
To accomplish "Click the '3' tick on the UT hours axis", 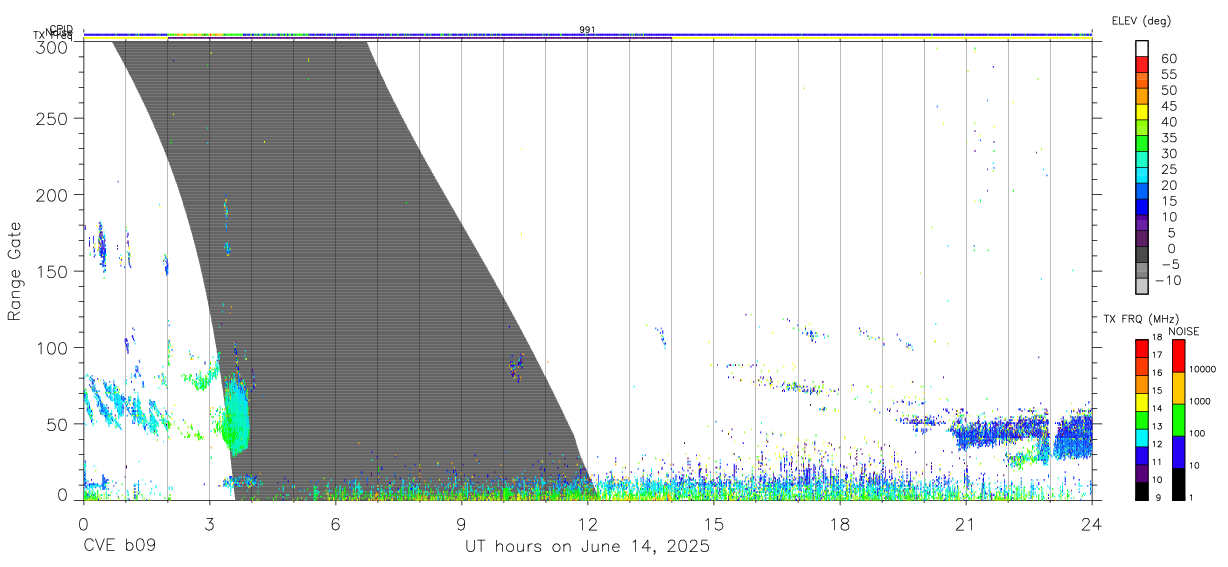I will (x=209, y=523).
